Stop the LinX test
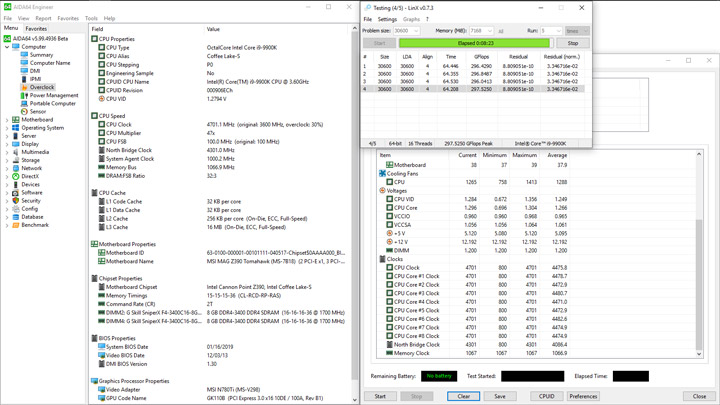The height and width of the screenshot is (405, 720). 573,43
